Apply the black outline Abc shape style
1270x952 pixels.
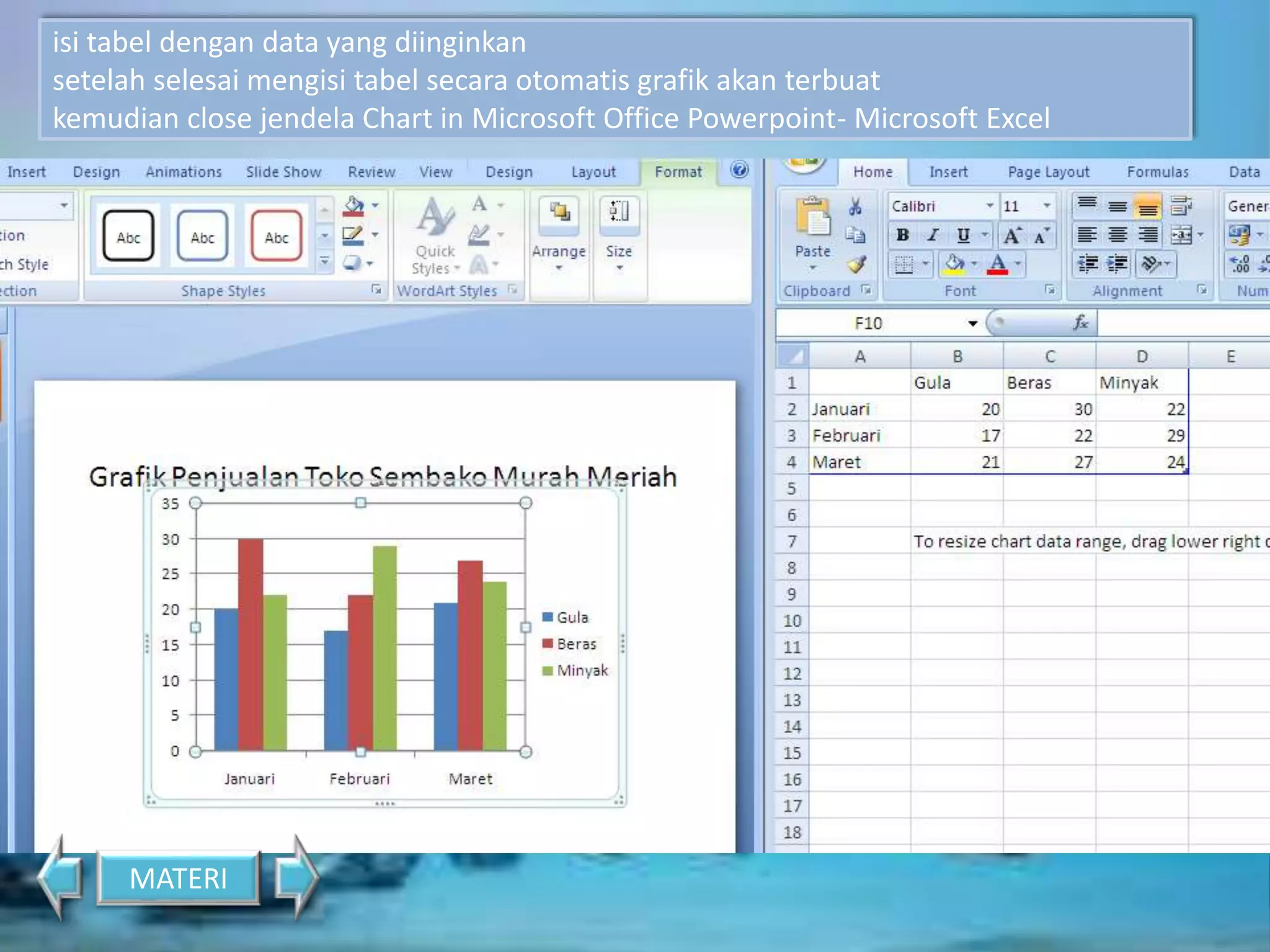click(x=128, y=236)
